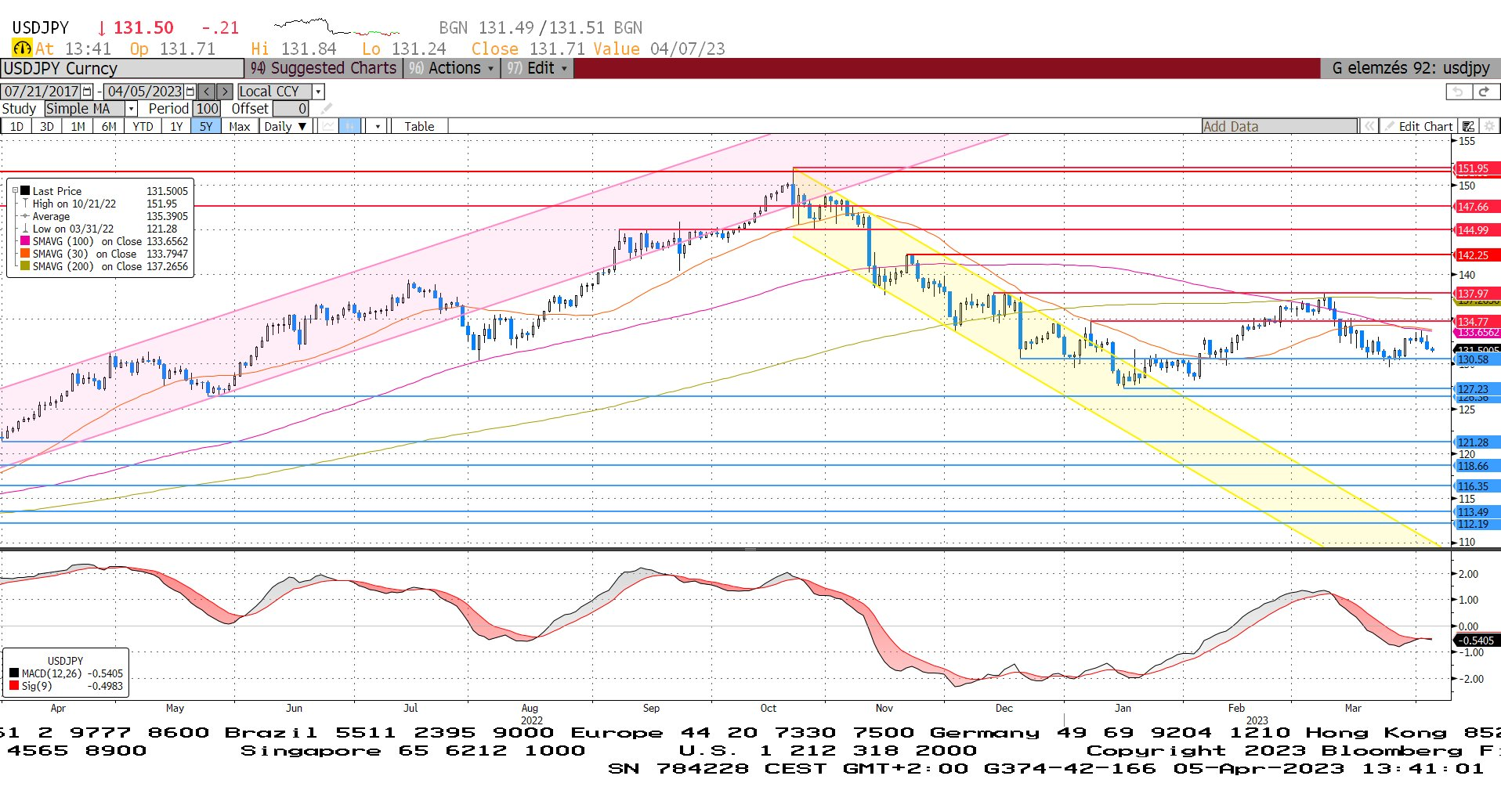Image resolution: width=1501 pixels, height=812 pixels.
Task: Click the 116.35 support level label
Action: click(x=1477, y=486)
